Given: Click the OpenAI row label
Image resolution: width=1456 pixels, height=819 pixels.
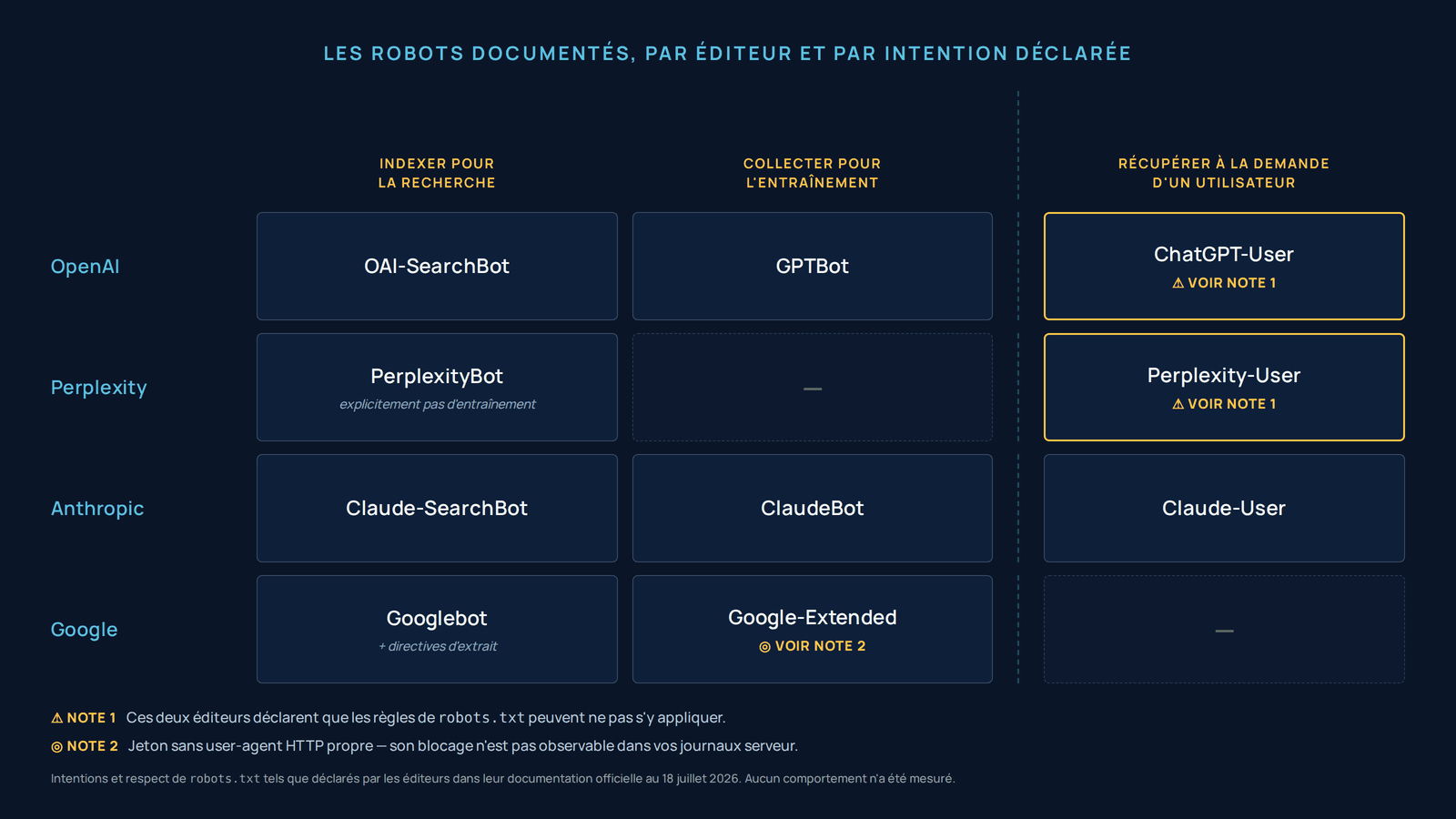Looking at the screenshot, I should pos(86,267).
